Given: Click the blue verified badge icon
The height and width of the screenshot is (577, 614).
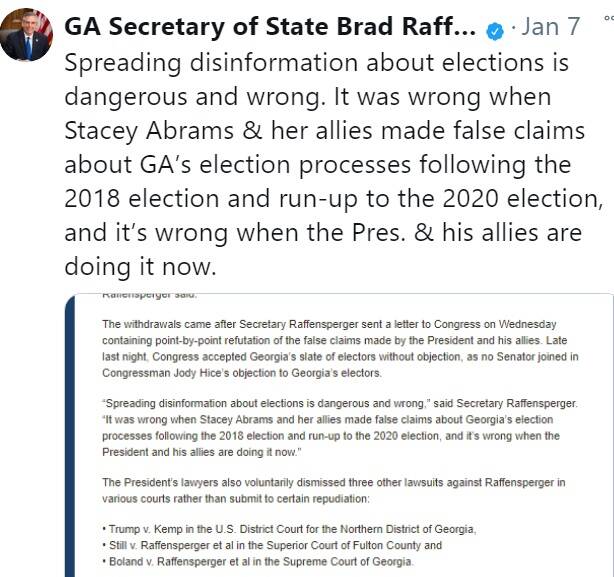Looking at the screenshot, I should 495,31.
